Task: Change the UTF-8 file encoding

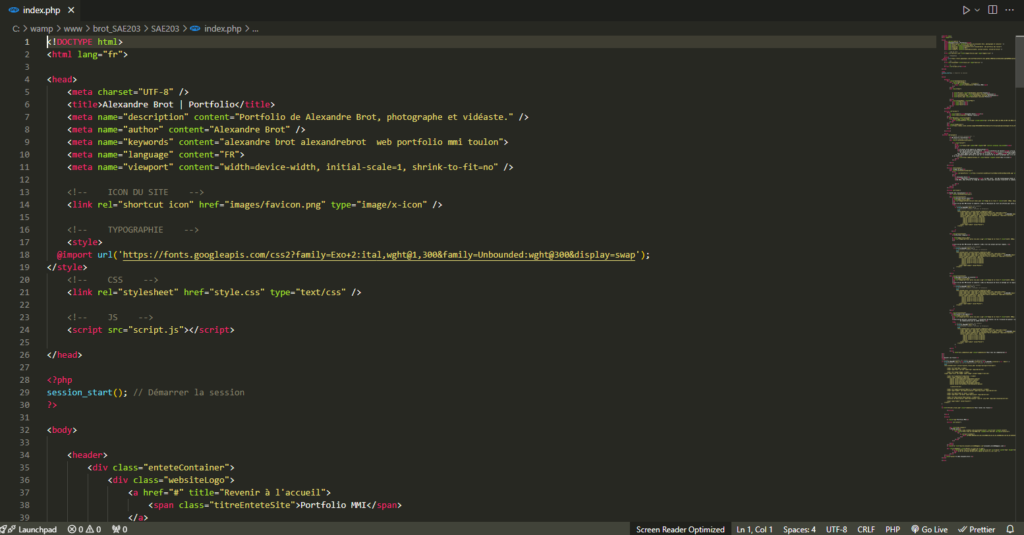Action: click(x=836, y=529)
